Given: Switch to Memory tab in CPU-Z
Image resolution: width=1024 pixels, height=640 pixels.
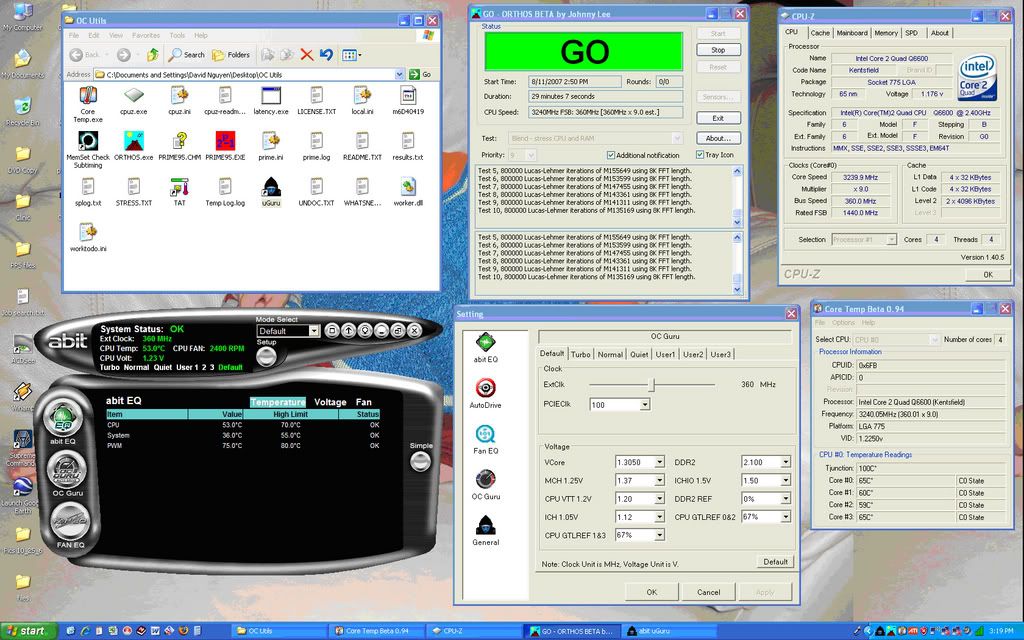Looking at the screenshot, I should (886, 33).
